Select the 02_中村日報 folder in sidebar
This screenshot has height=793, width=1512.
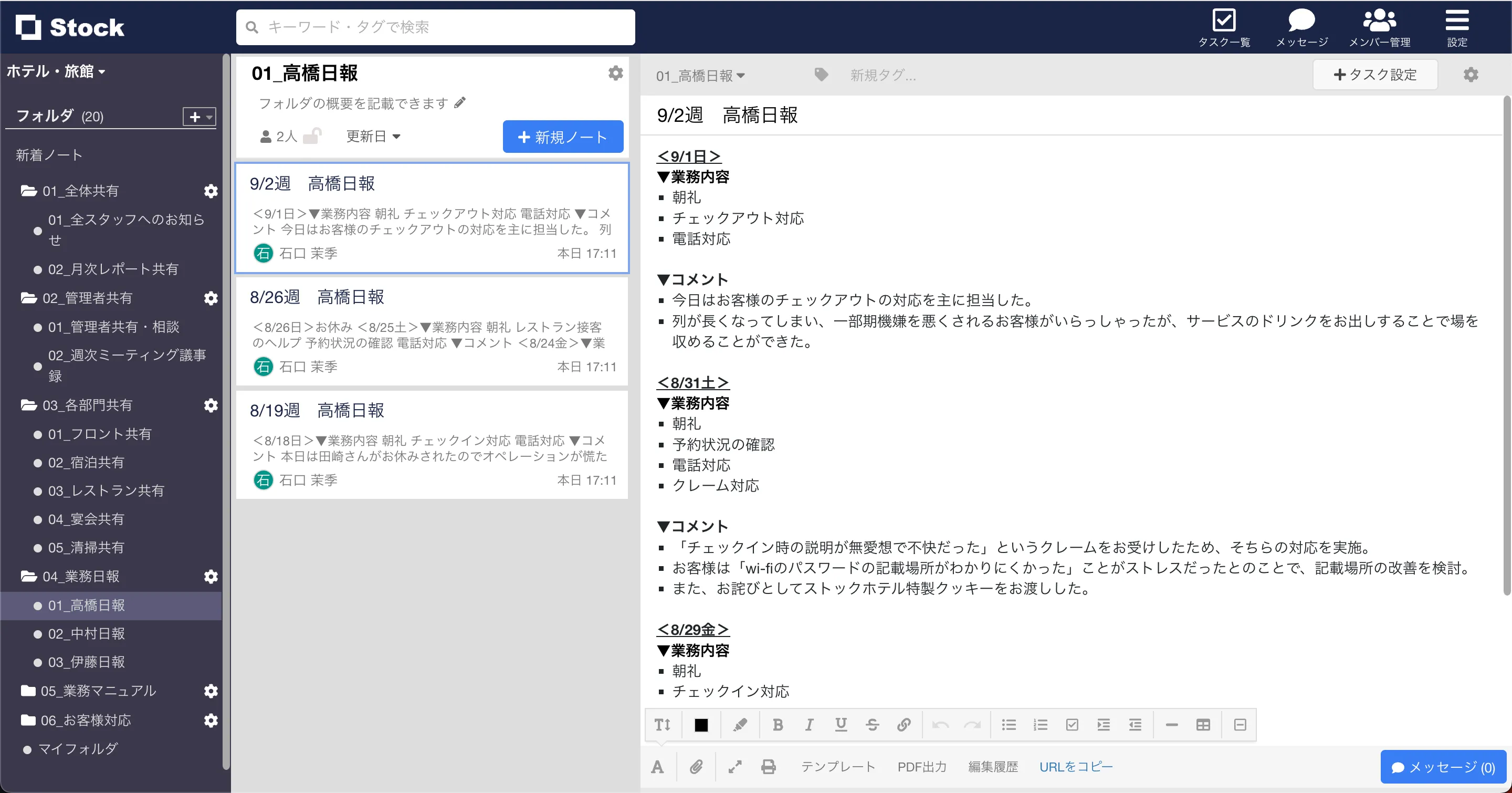[x=86, y=633]
